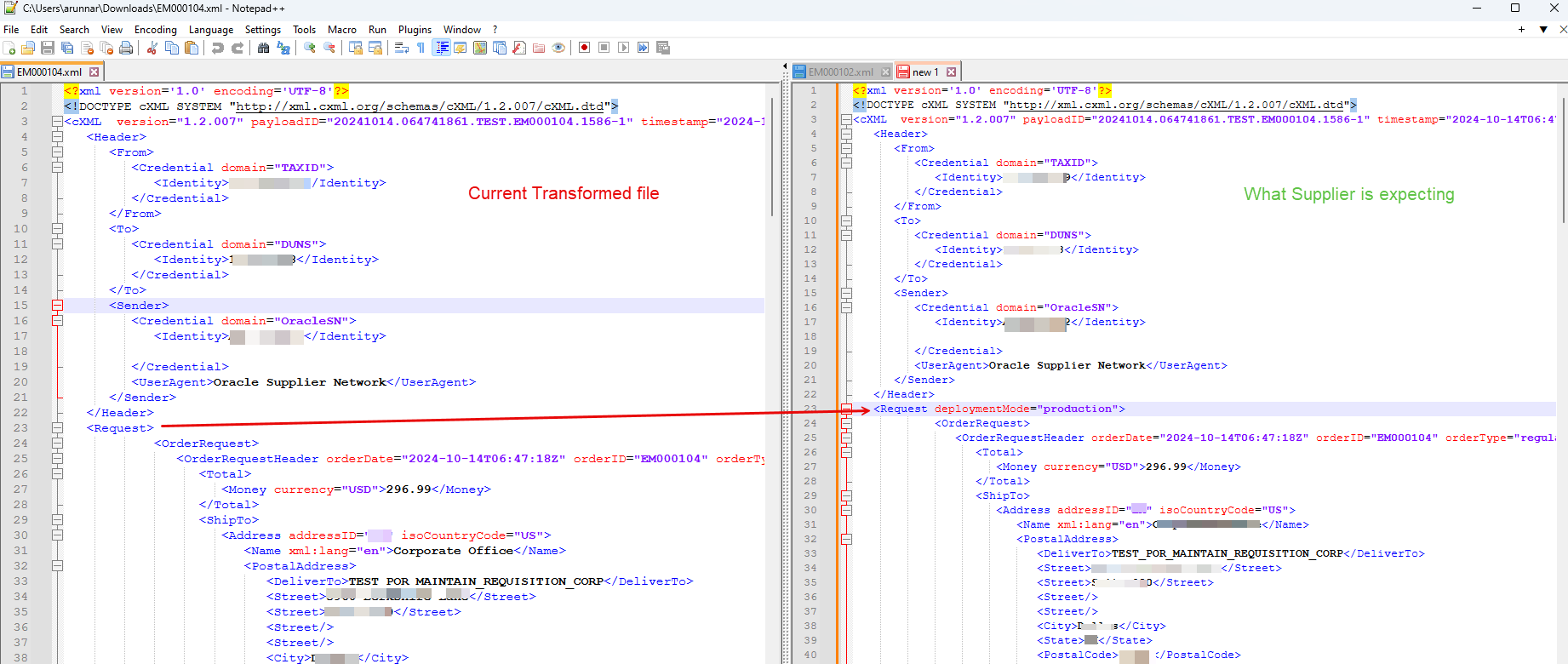Paste from clipboard toolbar icon

[192, 48]
